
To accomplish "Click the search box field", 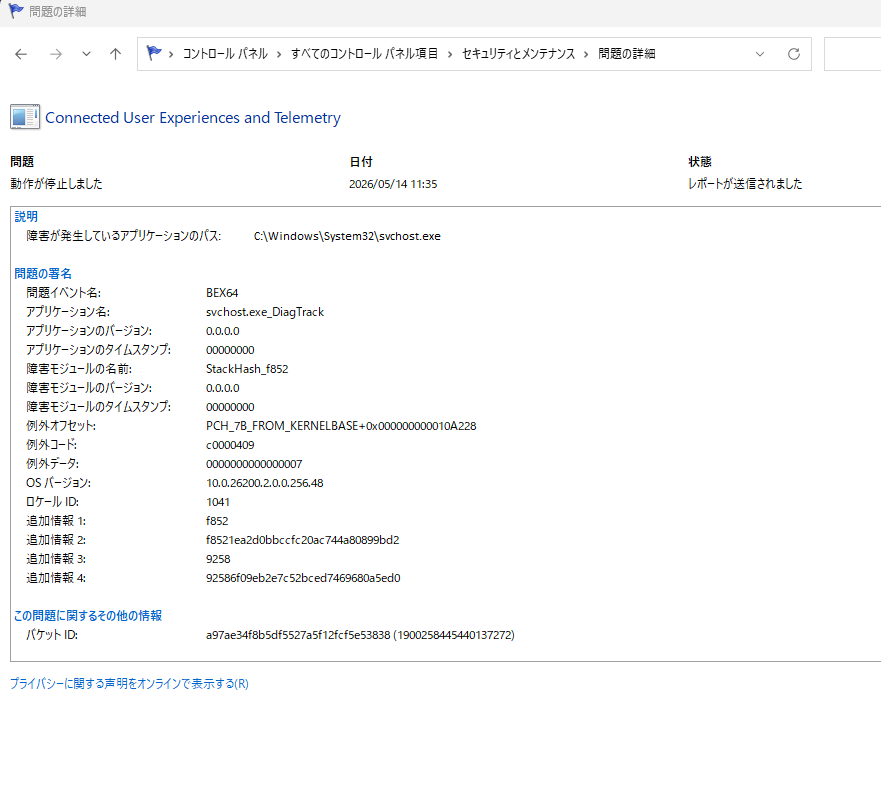I will tap(852, 54).
